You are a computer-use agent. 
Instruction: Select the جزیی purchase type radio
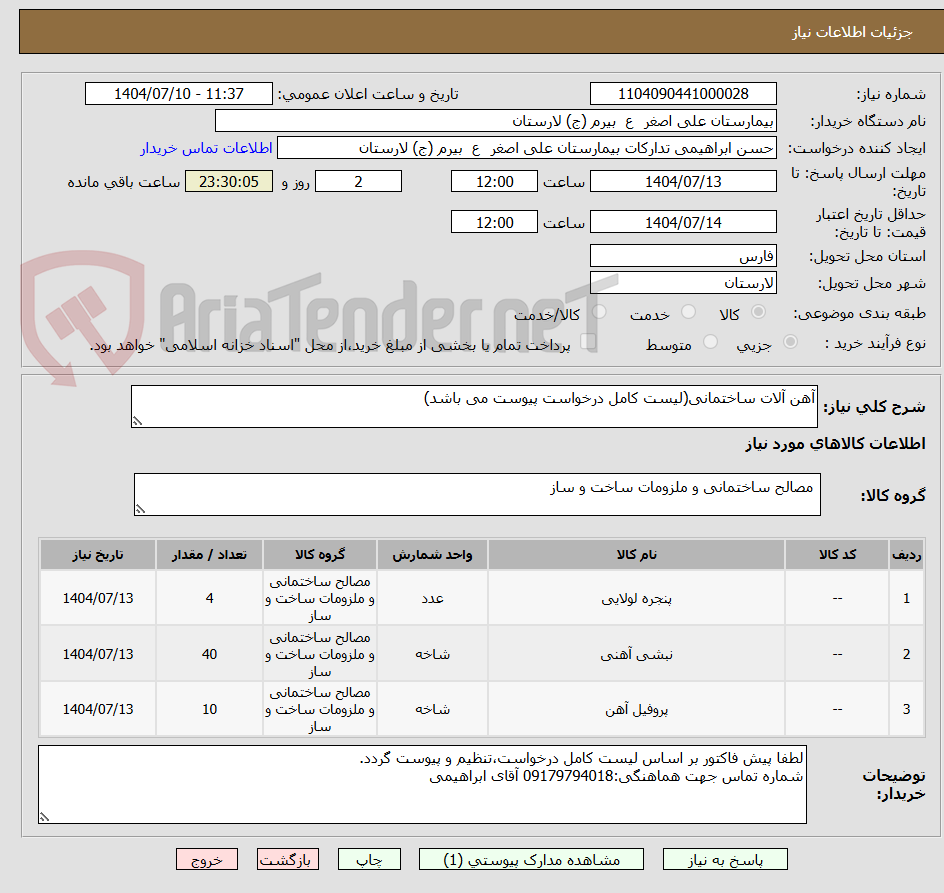[789, 340]
